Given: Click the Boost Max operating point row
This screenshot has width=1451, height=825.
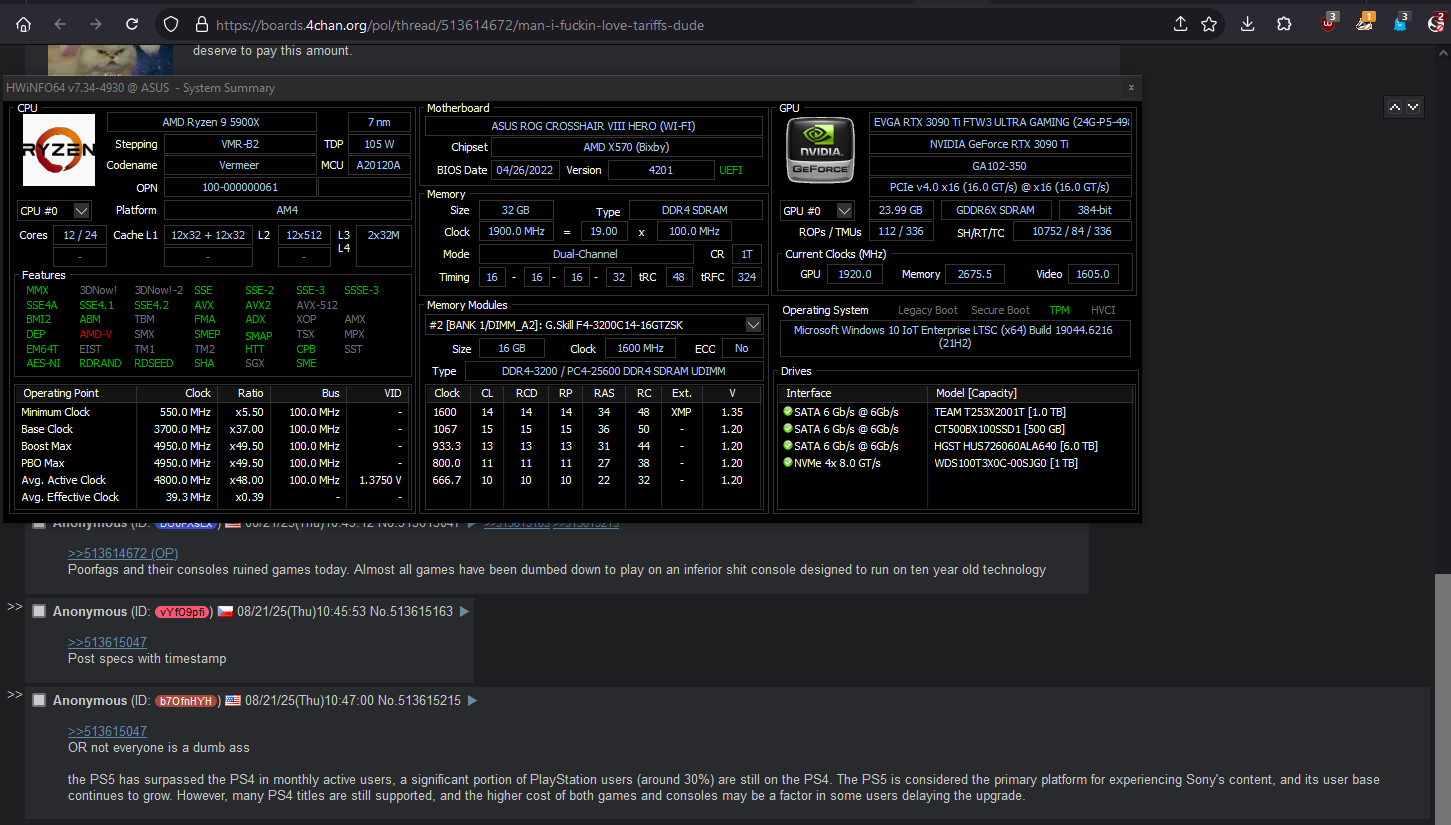Looking at the screenshot, I should point(212,446).
